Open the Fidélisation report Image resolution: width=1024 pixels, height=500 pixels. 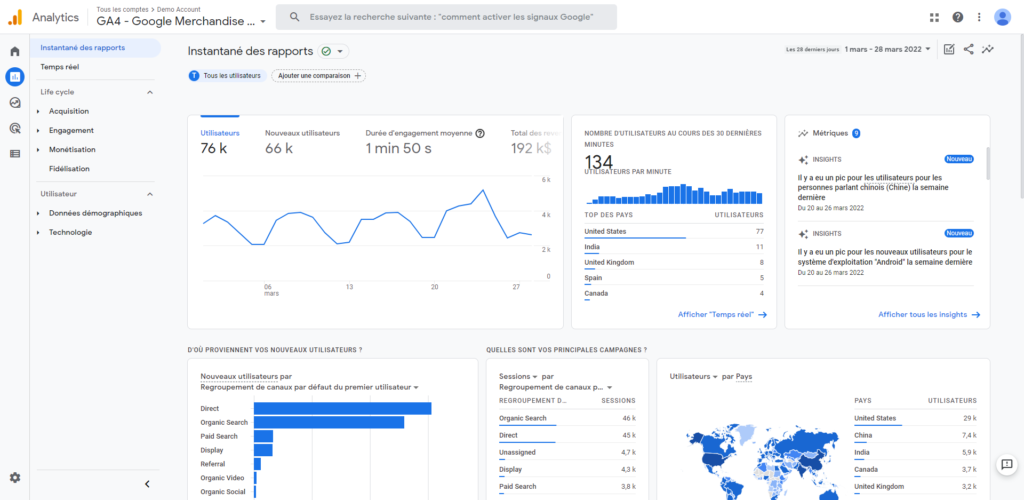[x=69, y=168]
